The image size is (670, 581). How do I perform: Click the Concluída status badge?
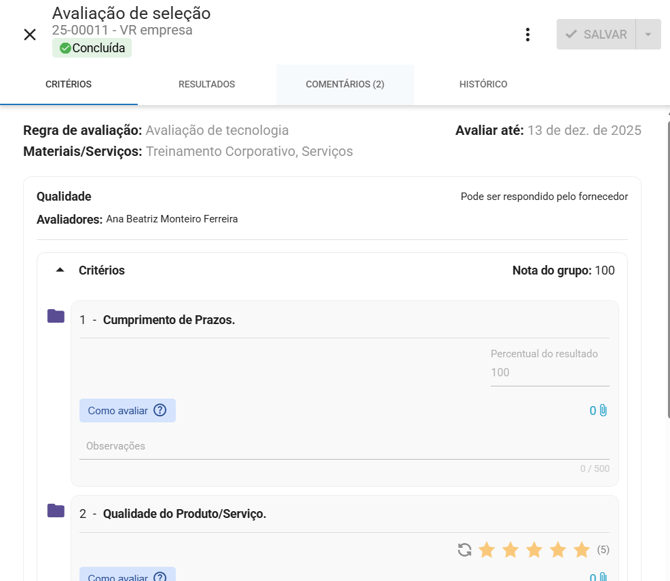click(x=92, y=48)
